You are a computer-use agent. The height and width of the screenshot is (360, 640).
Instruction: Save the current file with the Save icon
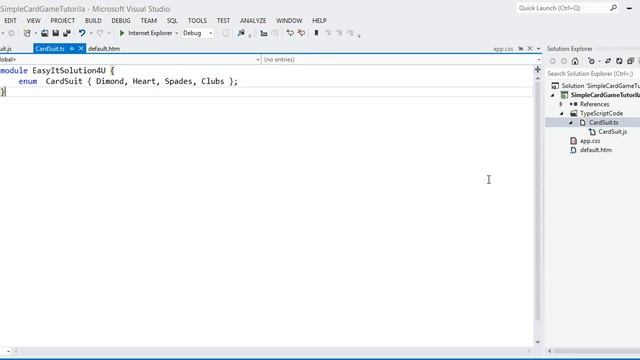56,33
